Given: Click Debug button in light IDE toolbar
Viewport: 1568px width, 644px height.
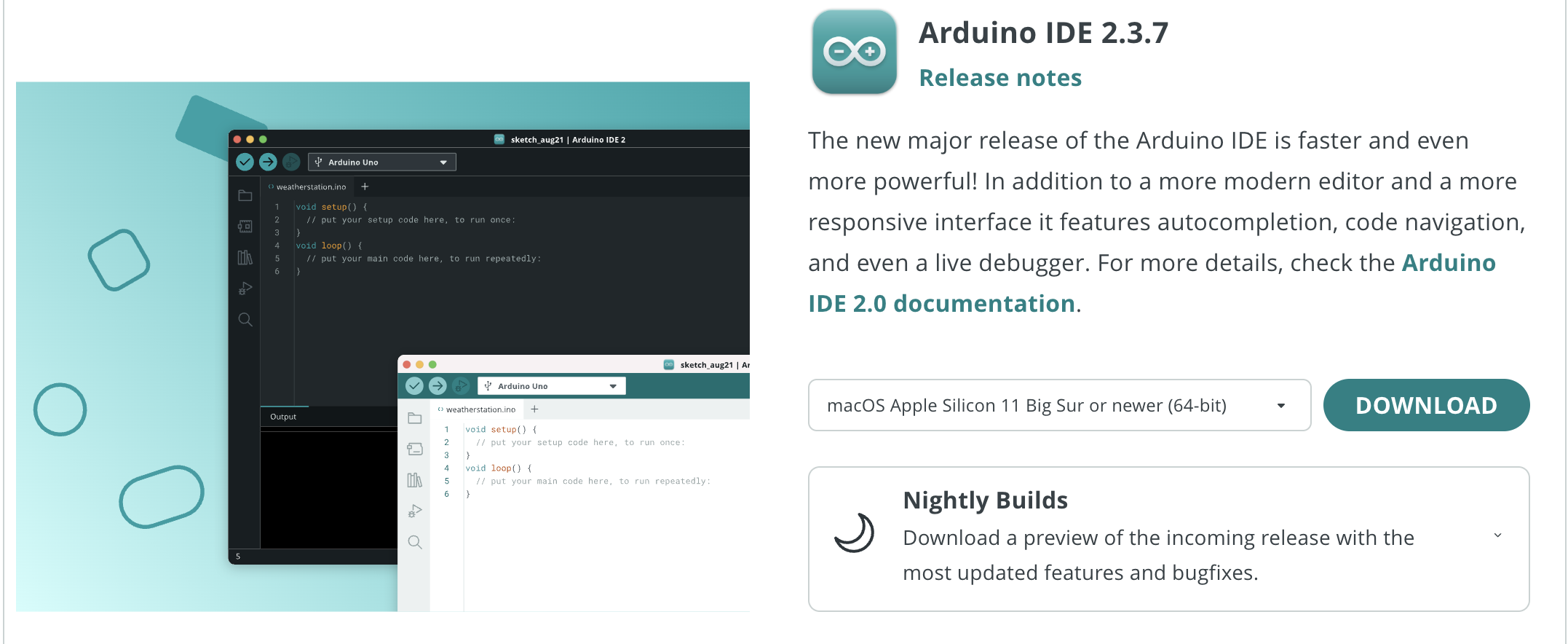Looking at the screenshot, I should pos(461,385).
